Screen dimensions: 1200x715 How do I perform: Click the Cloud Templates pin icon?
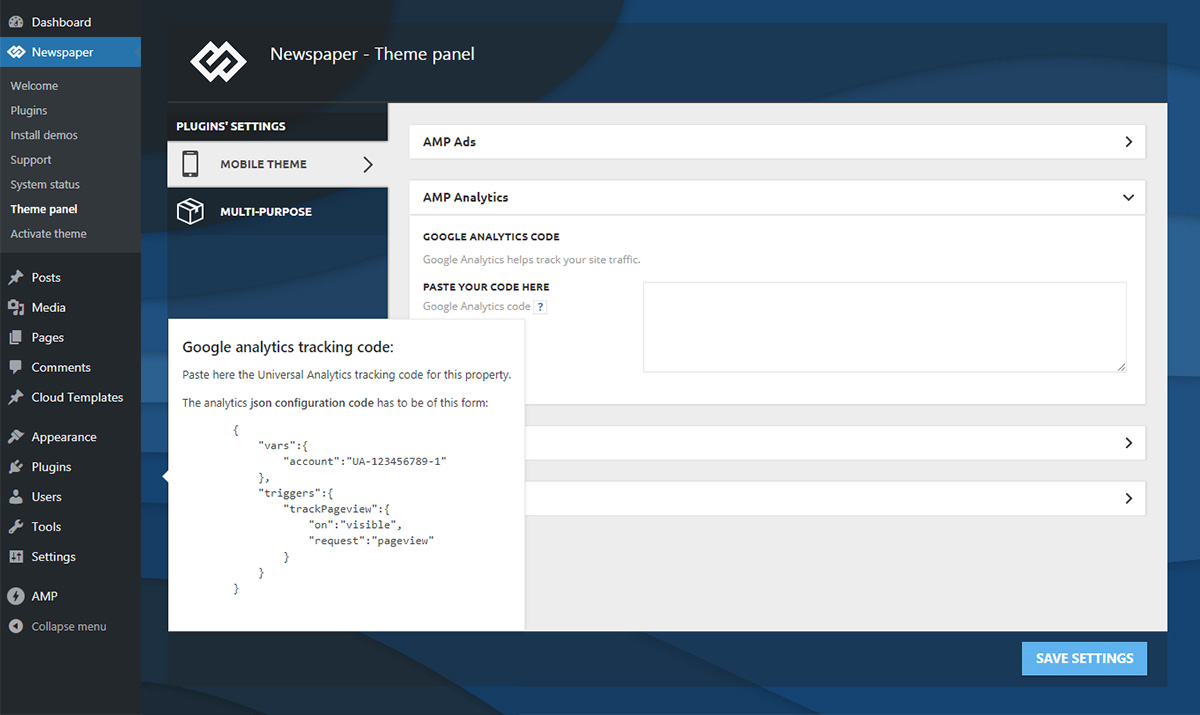pos(16,398)
